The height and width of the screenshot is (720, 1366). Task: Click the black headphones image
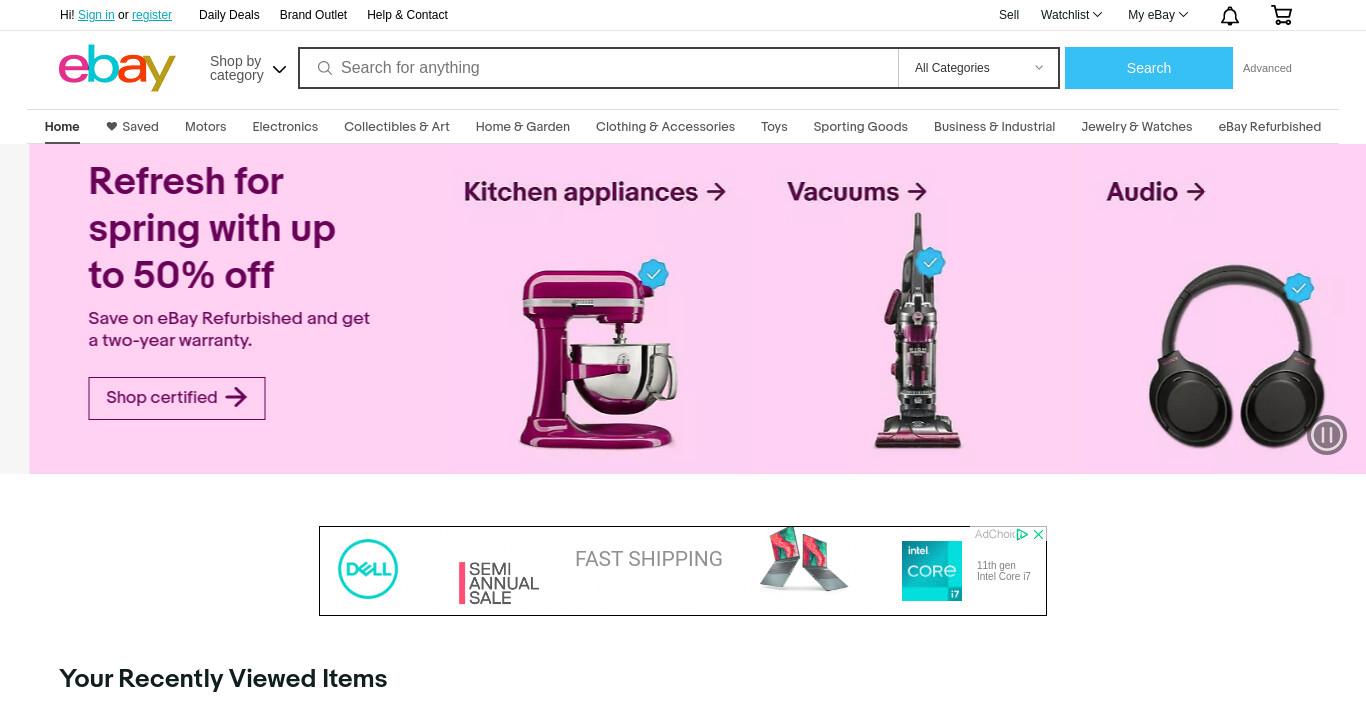pyautogui.click(x=1236, y=358)
